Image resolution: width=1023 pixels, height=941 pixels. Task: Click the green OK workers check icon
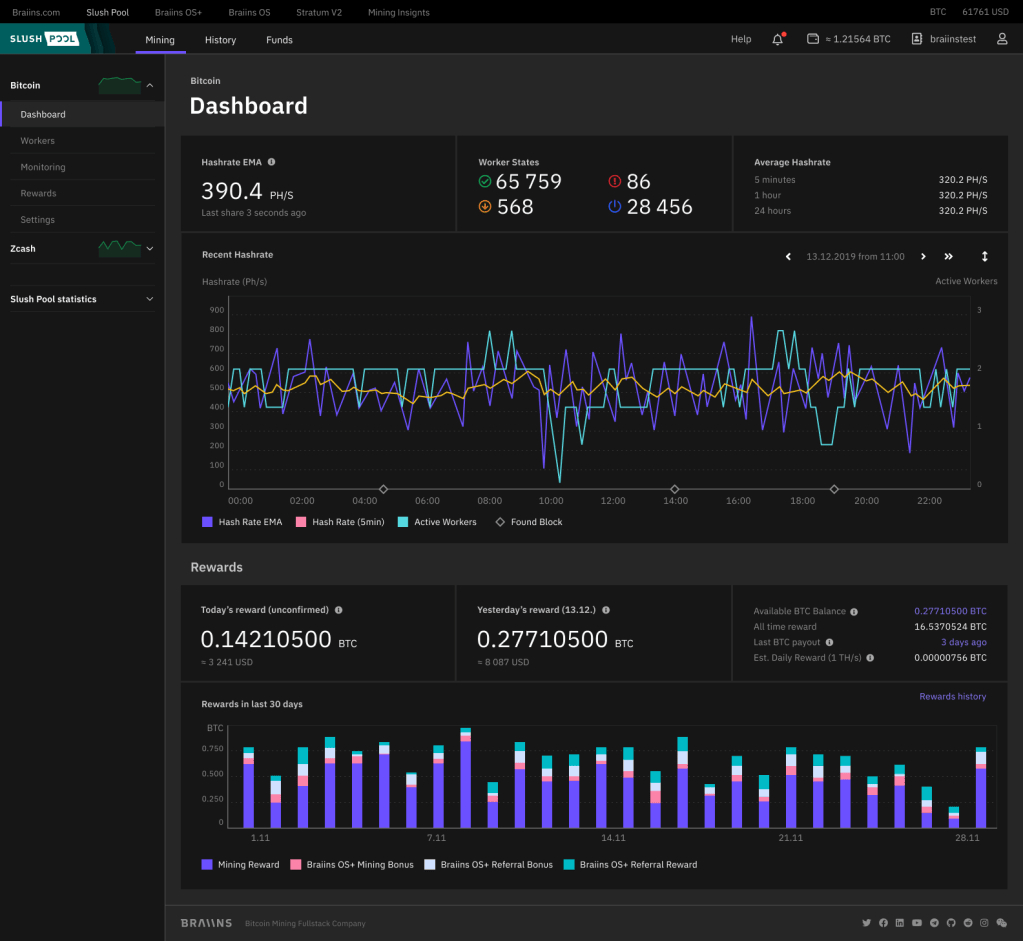[x=485, y=181]
